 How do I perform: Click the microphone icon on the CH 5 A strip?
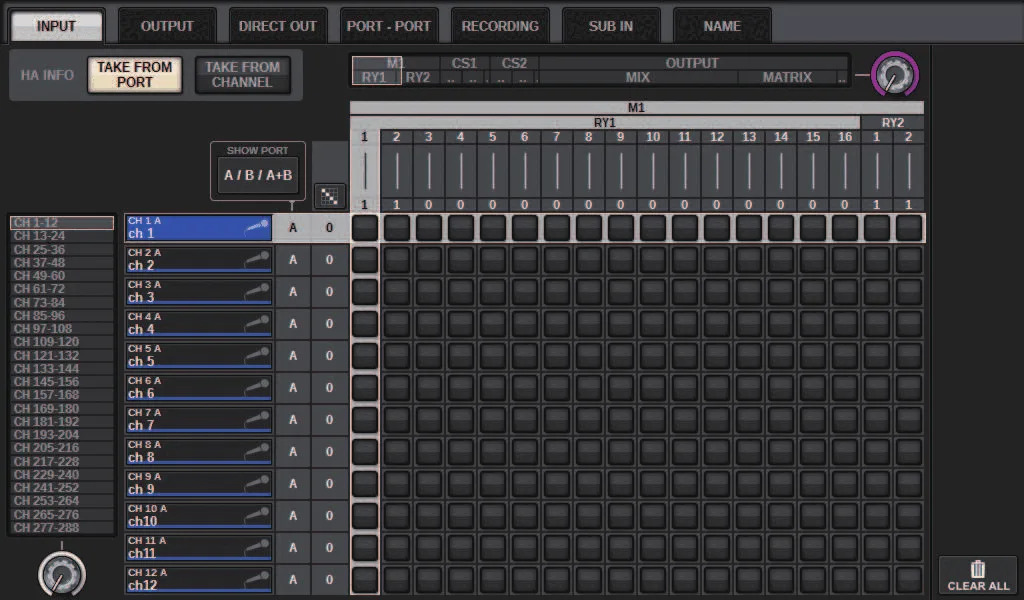pyautogui.click(x=257, y=355)
